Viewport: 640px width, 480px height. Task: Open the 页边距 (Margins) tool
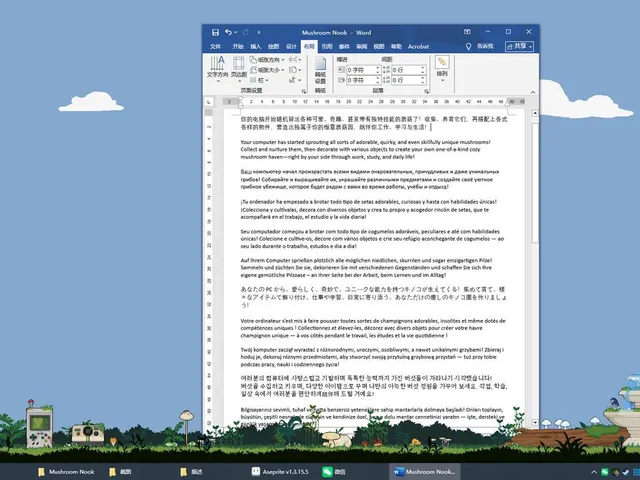click(x=239, y=69)
